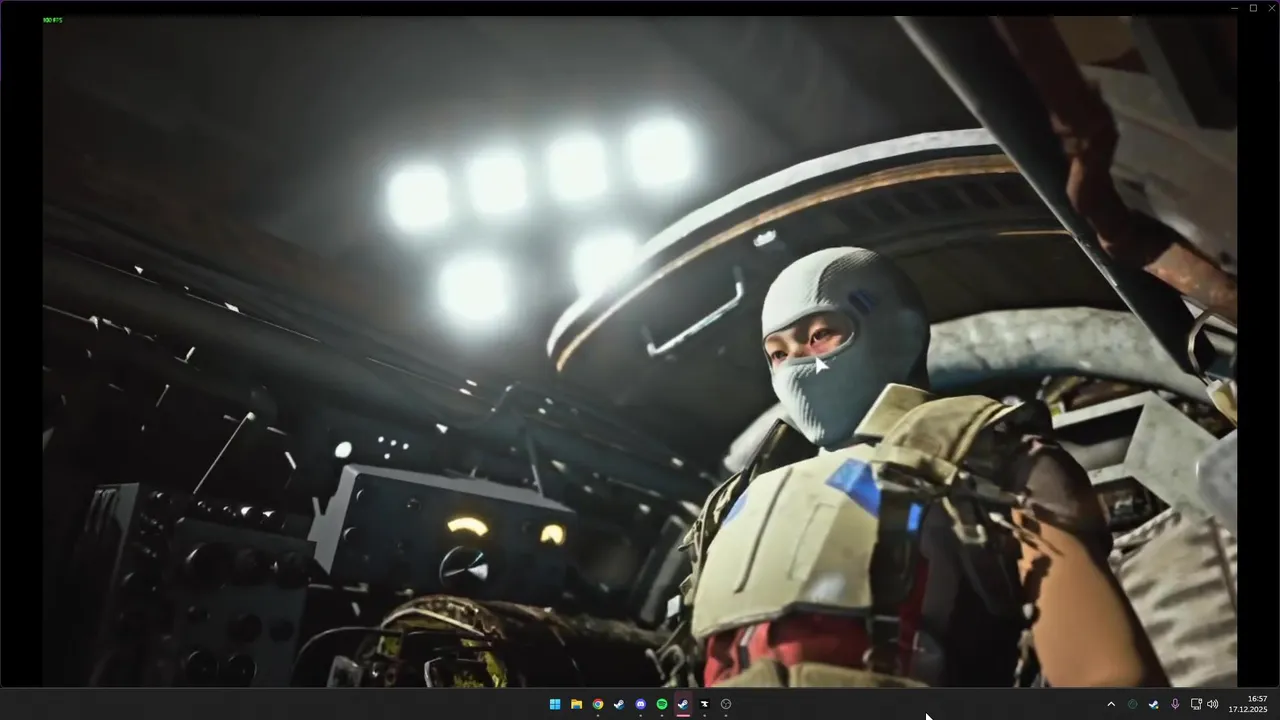Viewport: 1280px width, 720px height.
Task: Minimize the game window
Action: click(x=1235, y=8)
